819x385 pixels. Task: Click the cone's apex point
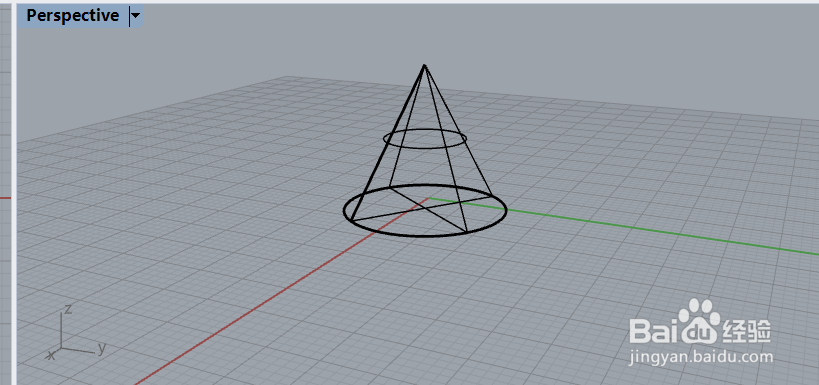coord(424,65)
